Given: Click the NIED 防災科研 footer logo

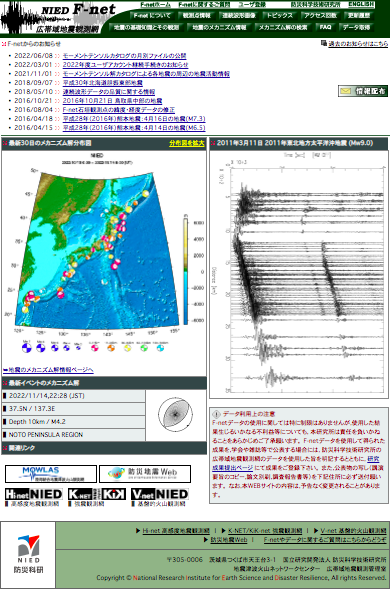Looking at the screenshot, I should pyautogui.click(x=28, y=554).
